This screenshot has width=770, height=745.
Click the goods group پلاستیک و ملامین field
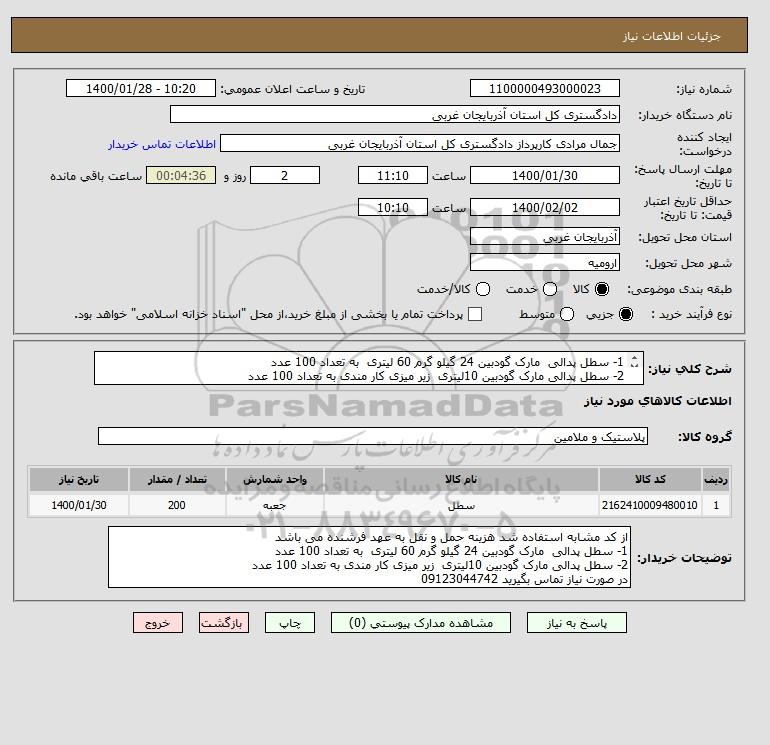pyautogui.click(x=373, y=436)
